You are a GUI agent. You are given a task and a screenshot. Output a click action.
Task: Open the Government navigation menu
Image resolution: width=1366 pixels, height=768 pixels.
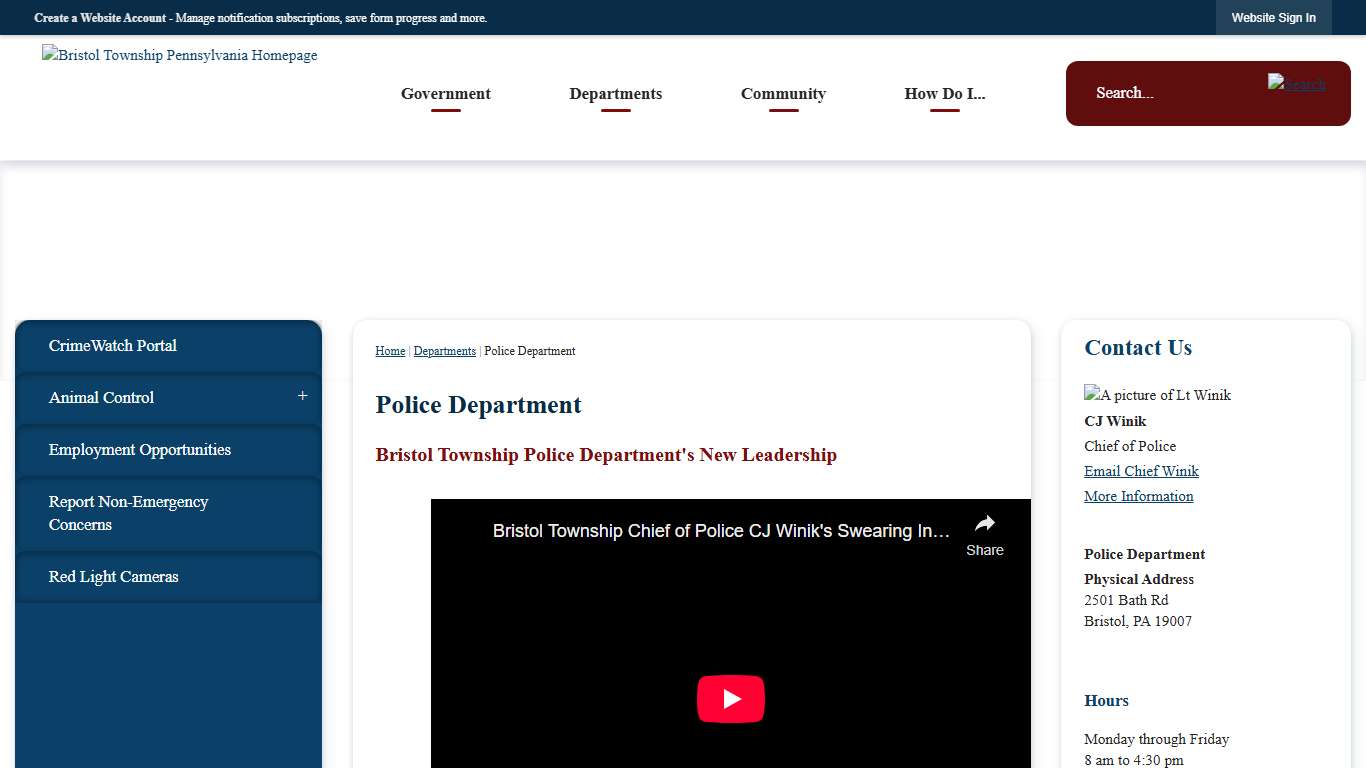pyautogui.click(x=445, y=93)
